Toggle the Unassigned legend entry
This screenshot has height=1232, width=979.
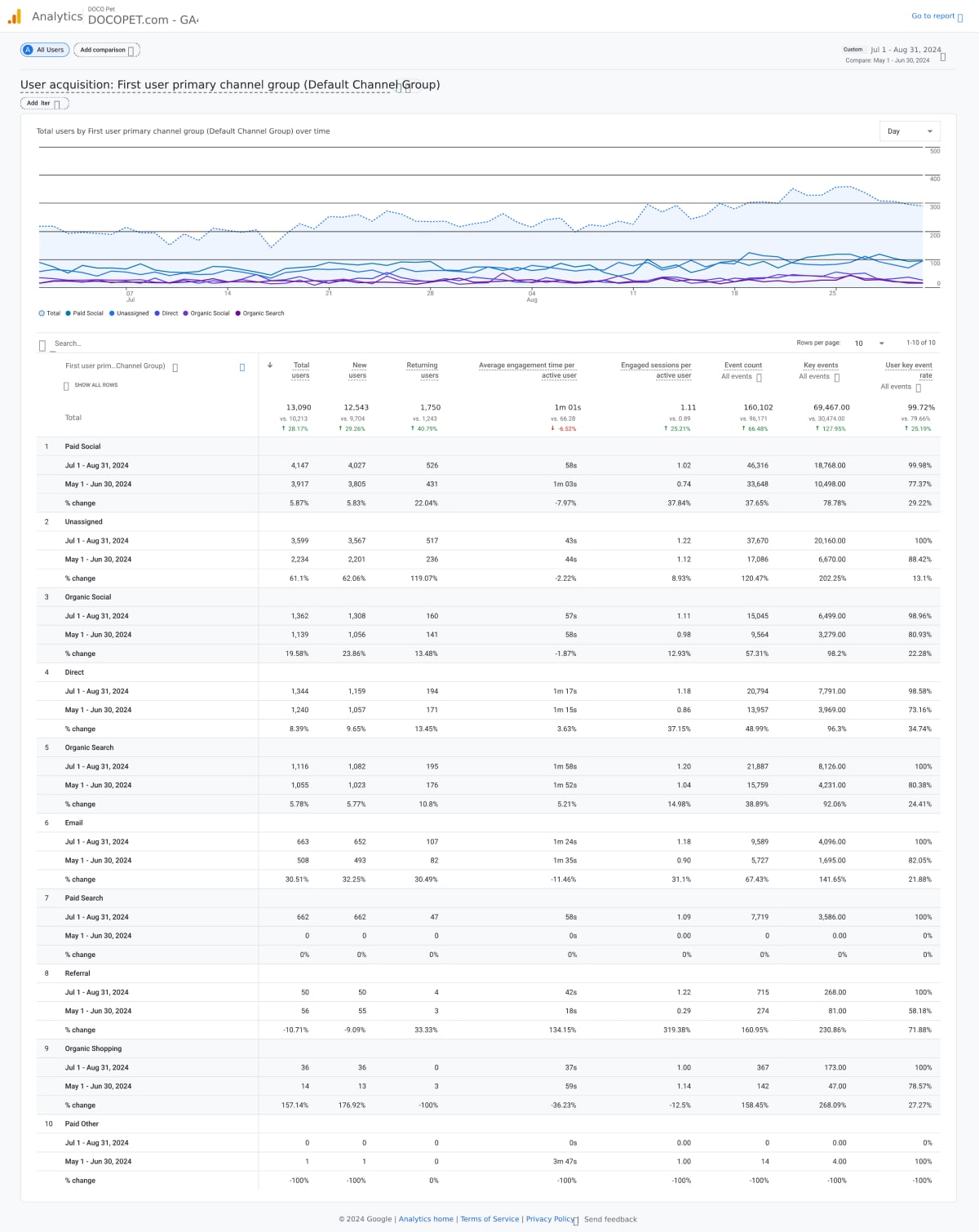coord(129,313)
